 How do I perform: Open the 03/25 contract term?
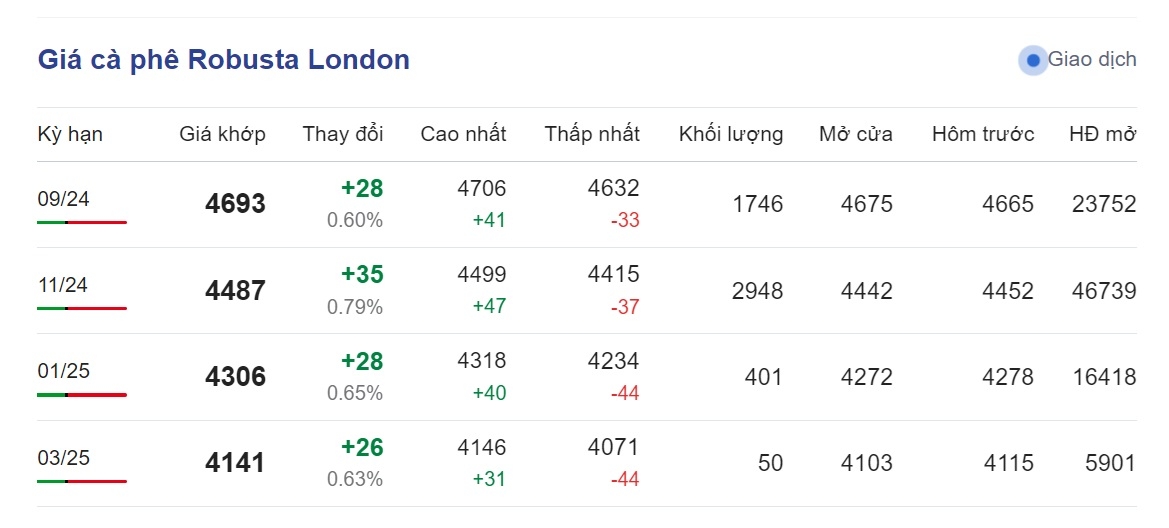click(63, 457)
